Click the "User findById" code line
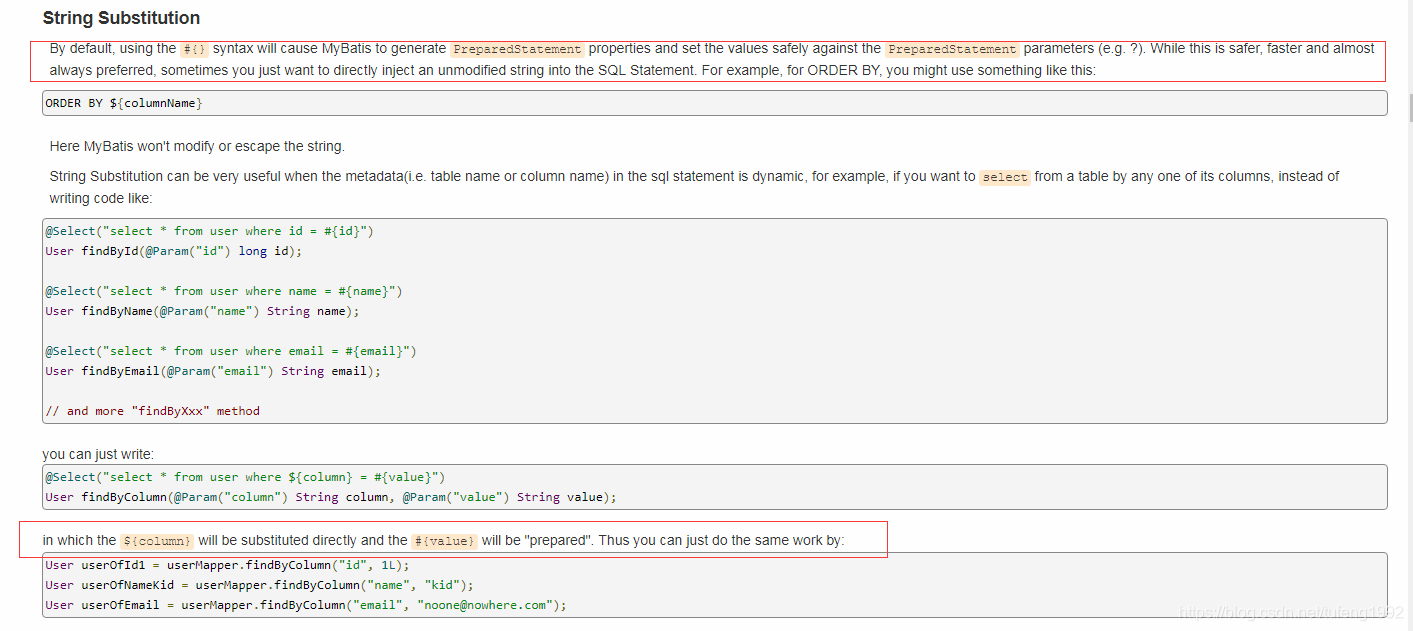The height and width of the screenshot is (631, 1413). click(x=173, y=251)
